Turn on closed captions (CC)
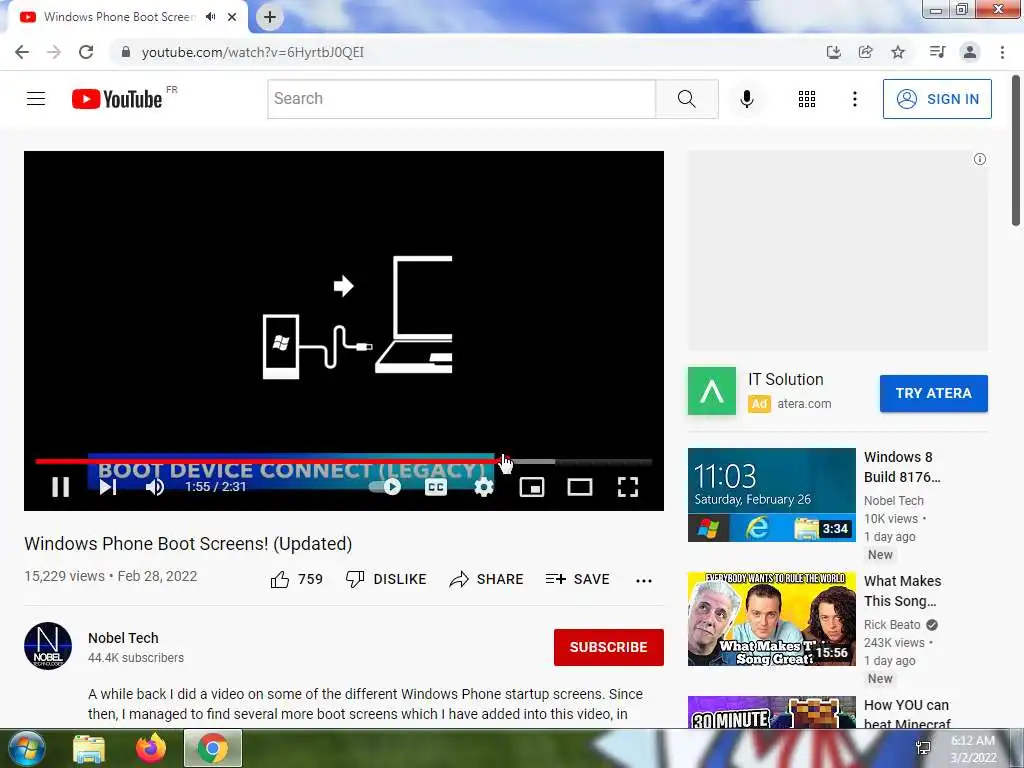This screenshot has height=768, width=1024. 436,487
